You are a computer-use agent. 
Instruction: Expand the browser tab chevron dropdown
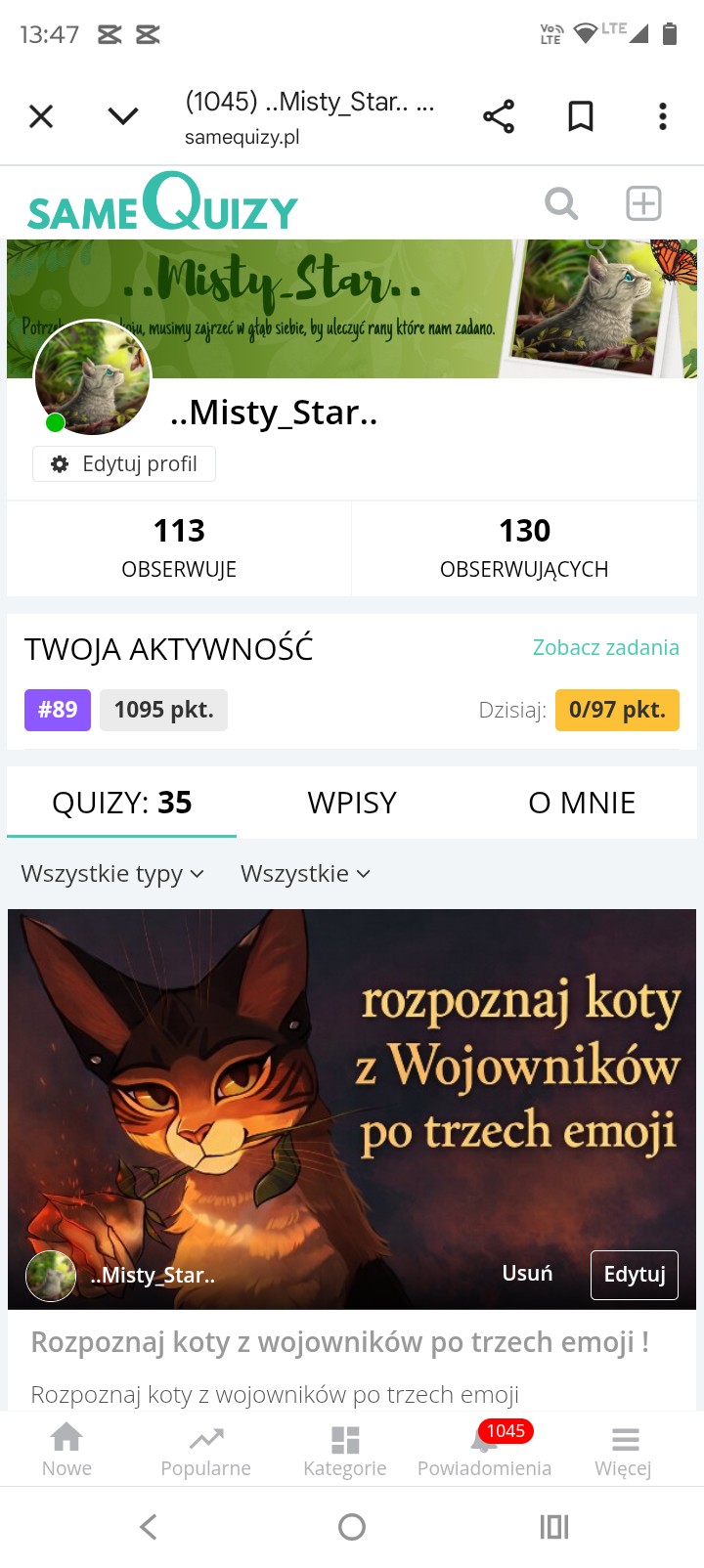[123, 116]
